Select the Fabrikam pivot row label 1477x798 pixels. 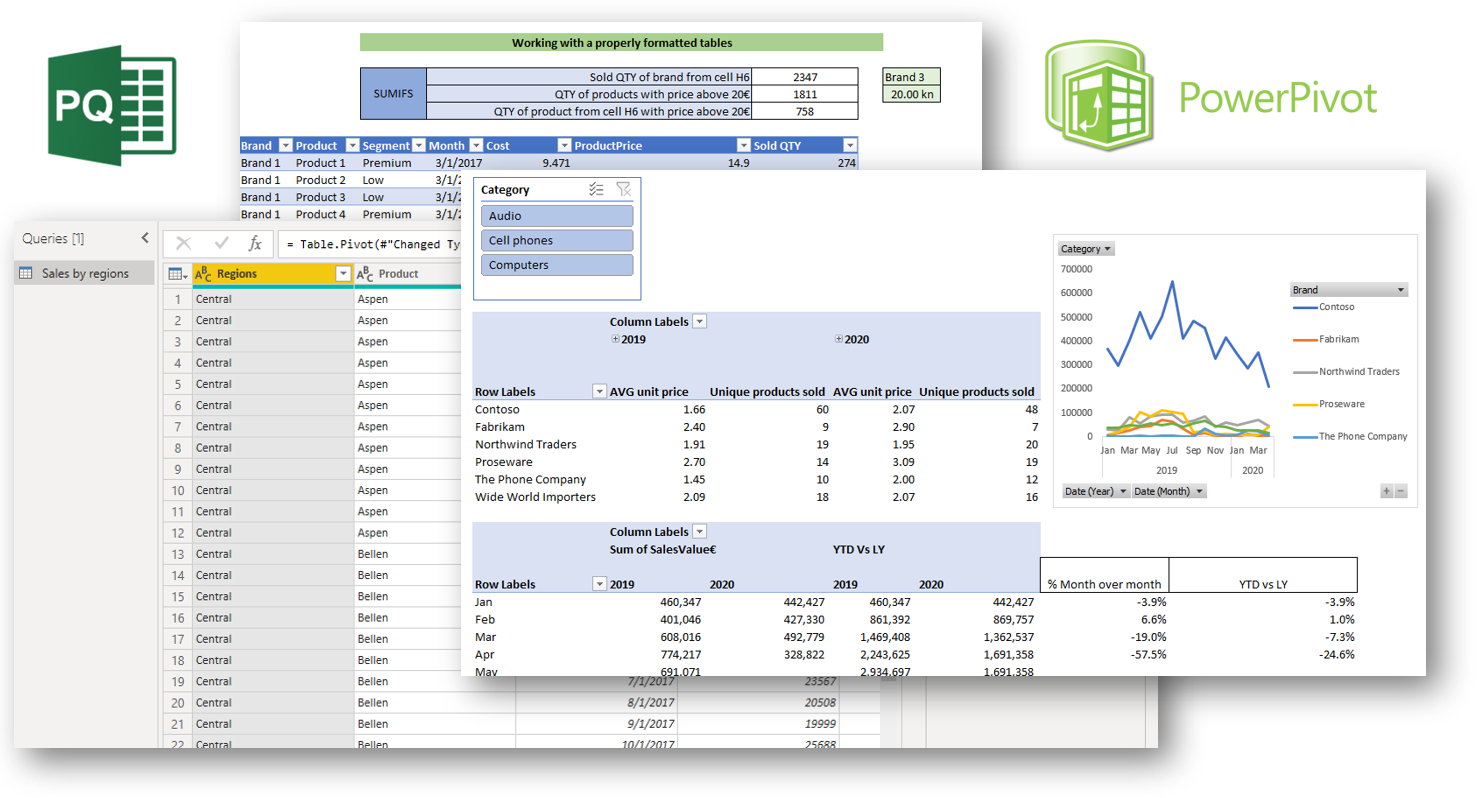pyautogui.click(x=499, y=427)
